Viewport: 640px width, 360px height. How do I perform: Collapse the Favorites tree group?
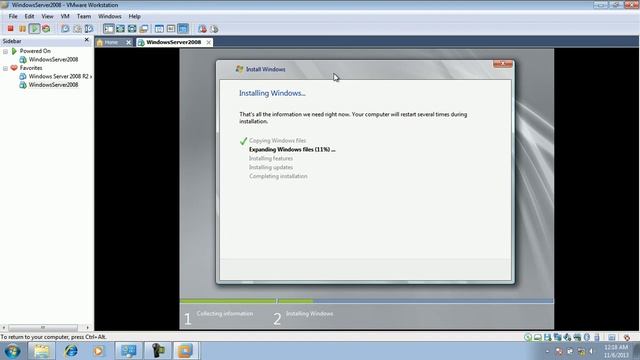coord(5,69)
